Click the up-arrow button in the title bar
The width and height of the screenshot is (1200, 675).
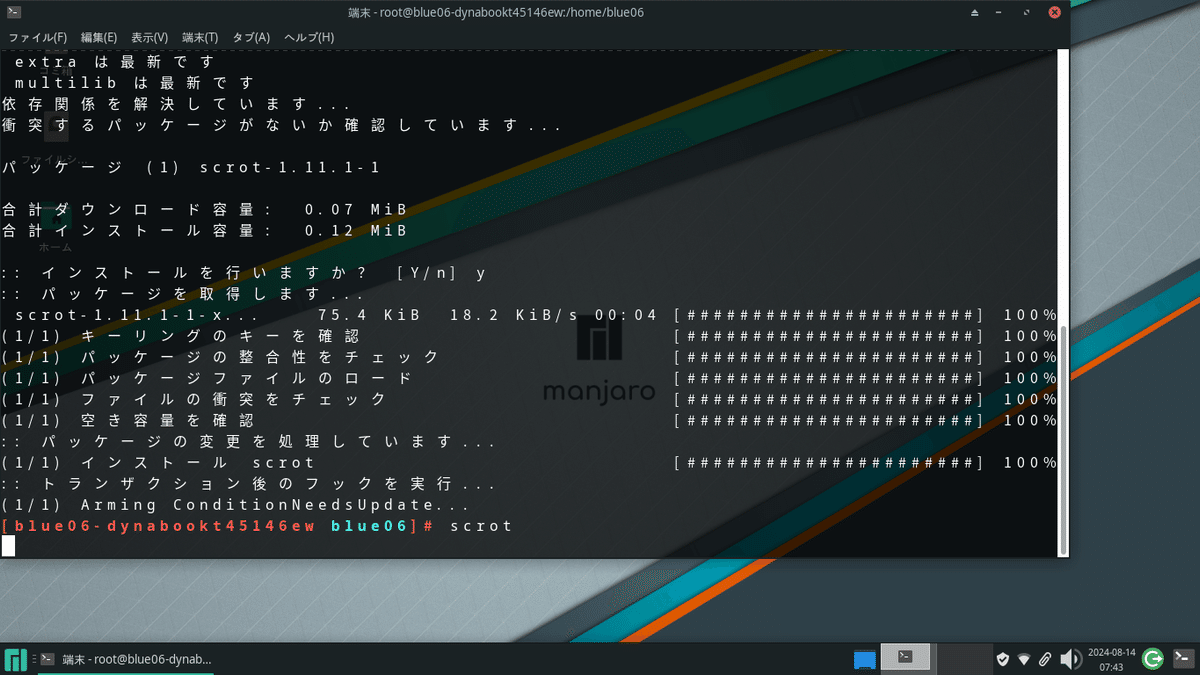[x=975, y=12]
